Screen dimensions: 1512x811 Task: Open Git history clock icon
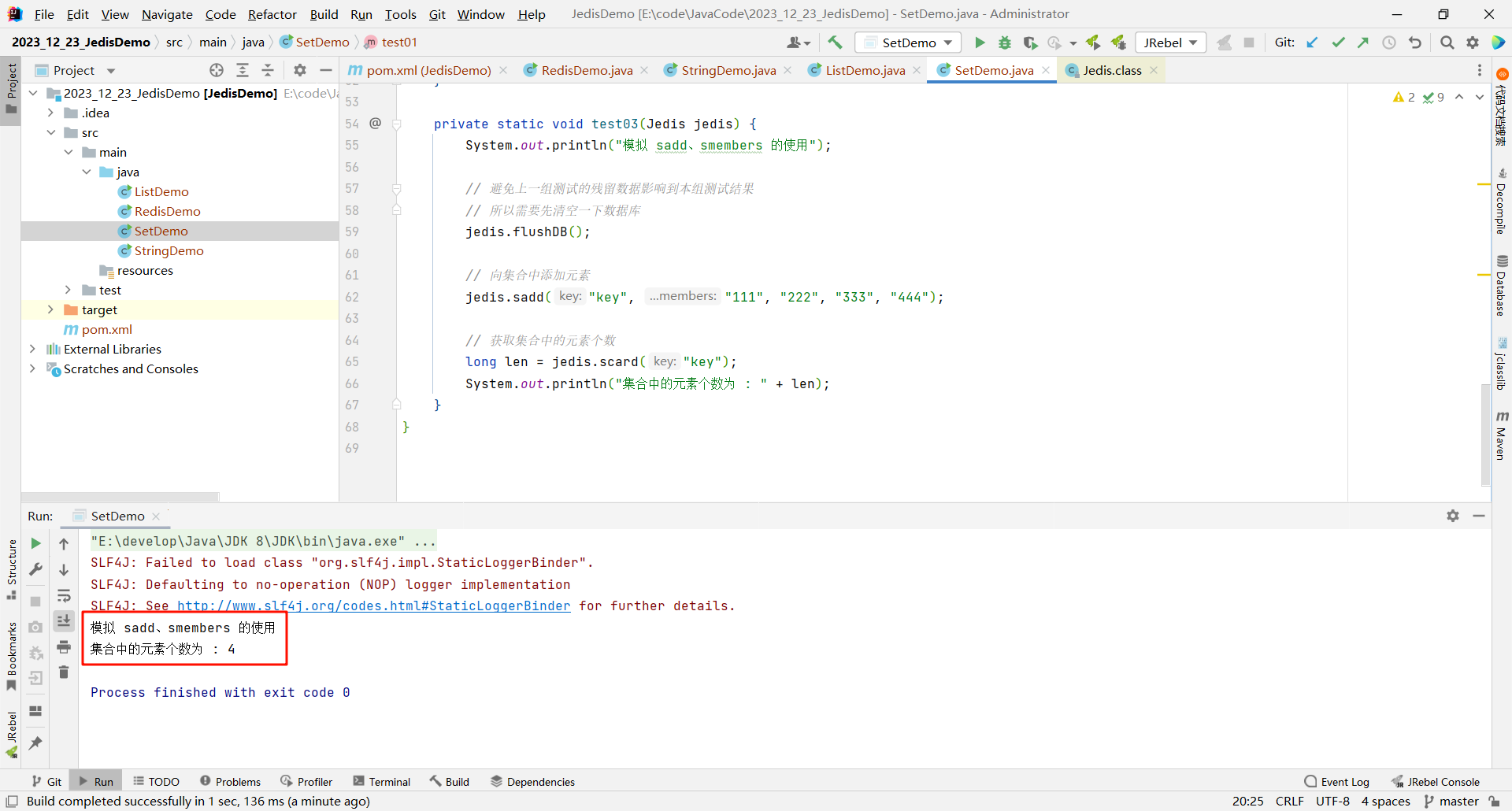(x=1389, y=43)
